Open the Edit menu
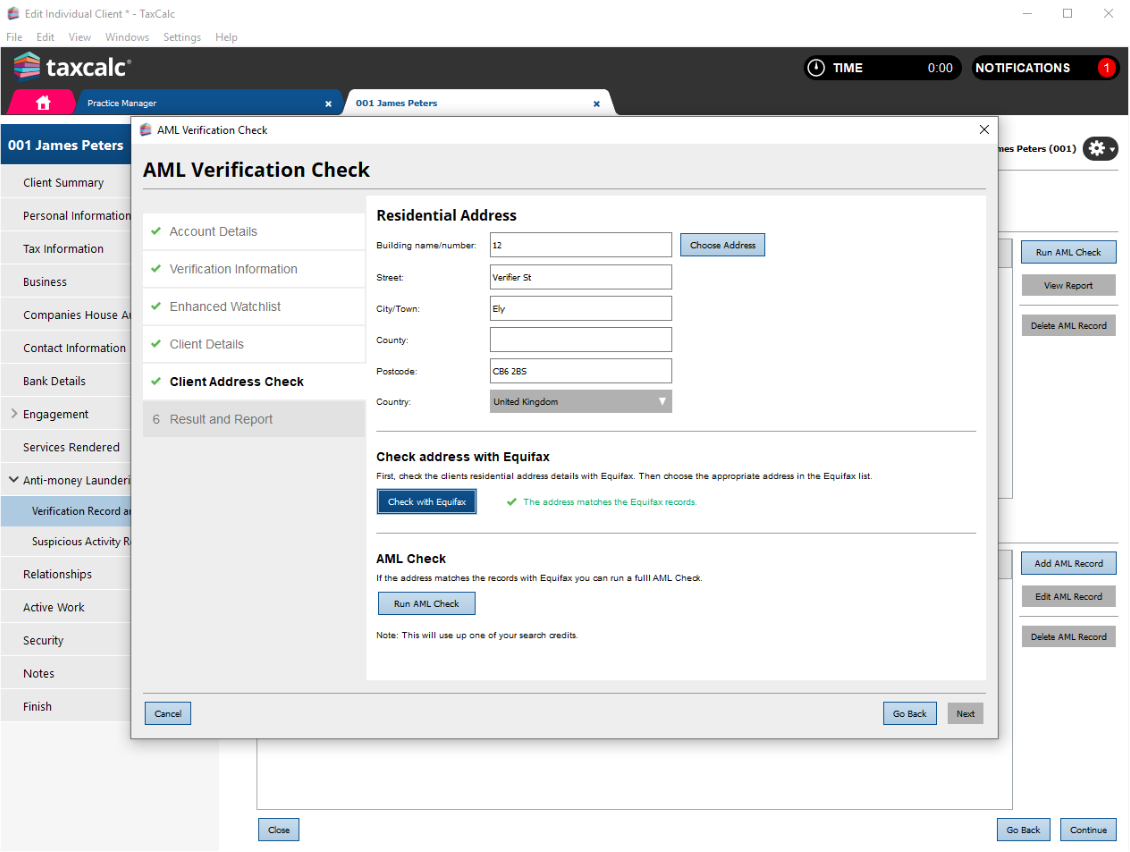The width and height of the screenshot is (1130, 852). [45, 37]
